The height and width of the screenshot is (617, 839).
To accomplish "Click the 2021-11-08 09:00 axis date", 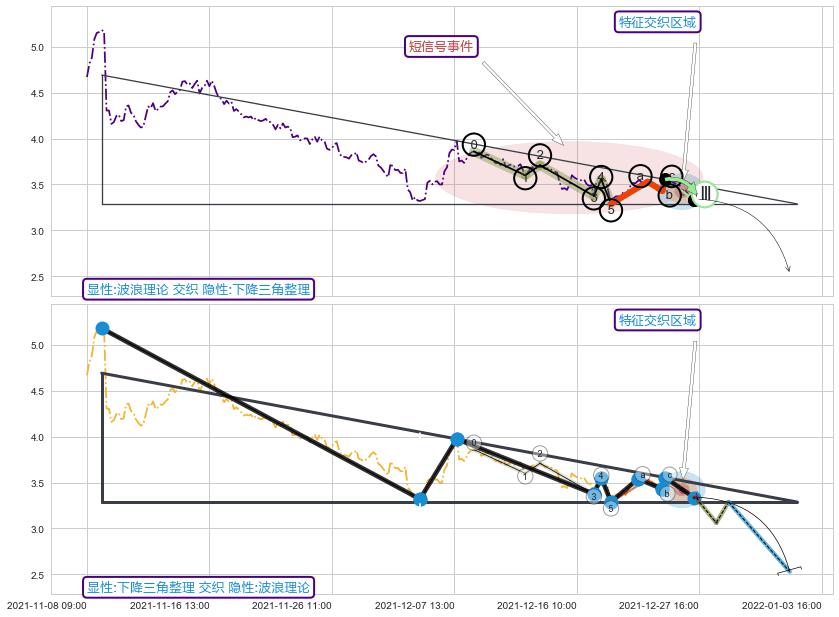I will point(47,605).
